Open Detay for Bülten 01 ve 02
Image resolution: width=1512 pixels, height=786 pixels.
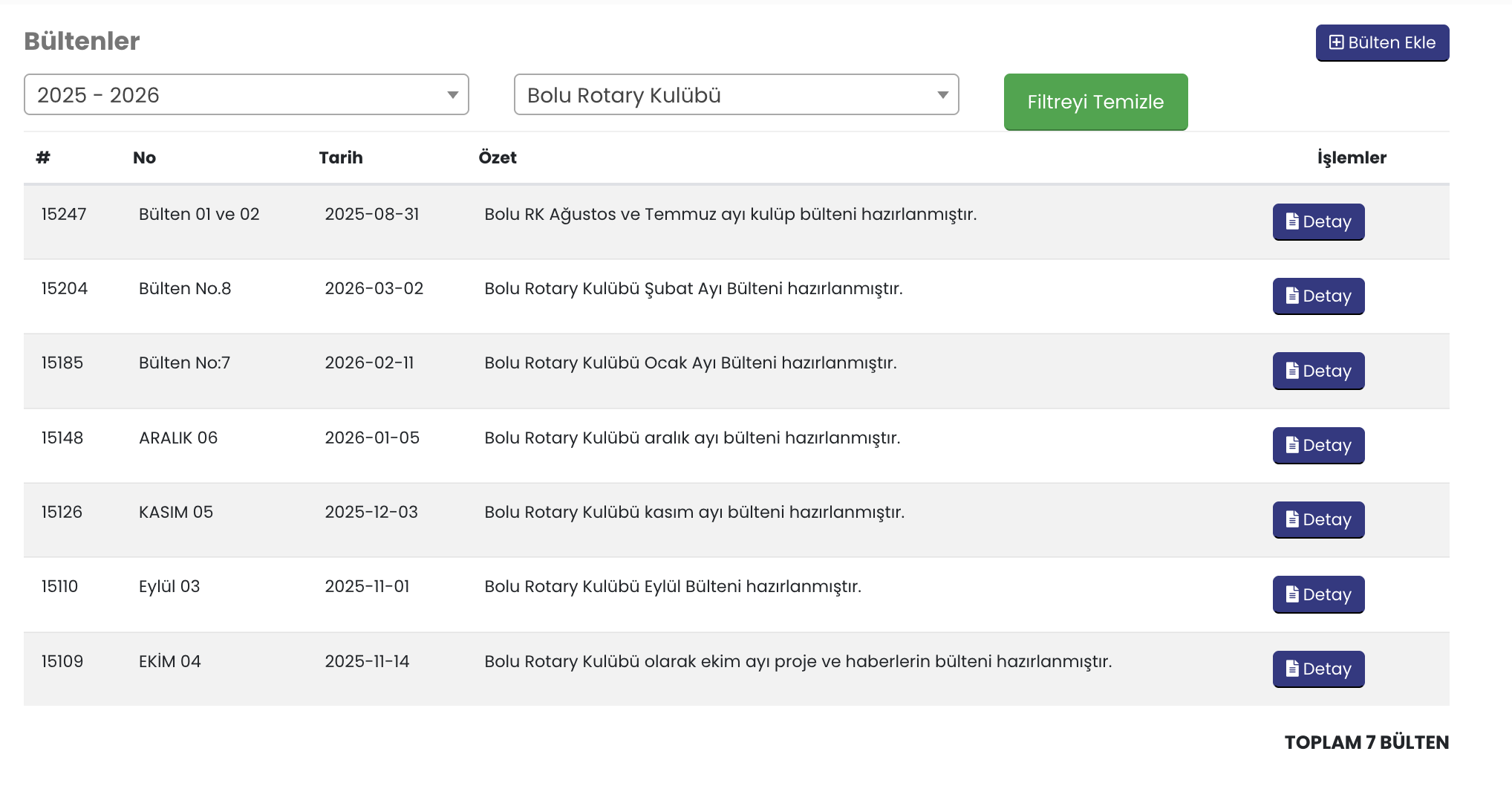[1318, 222]
